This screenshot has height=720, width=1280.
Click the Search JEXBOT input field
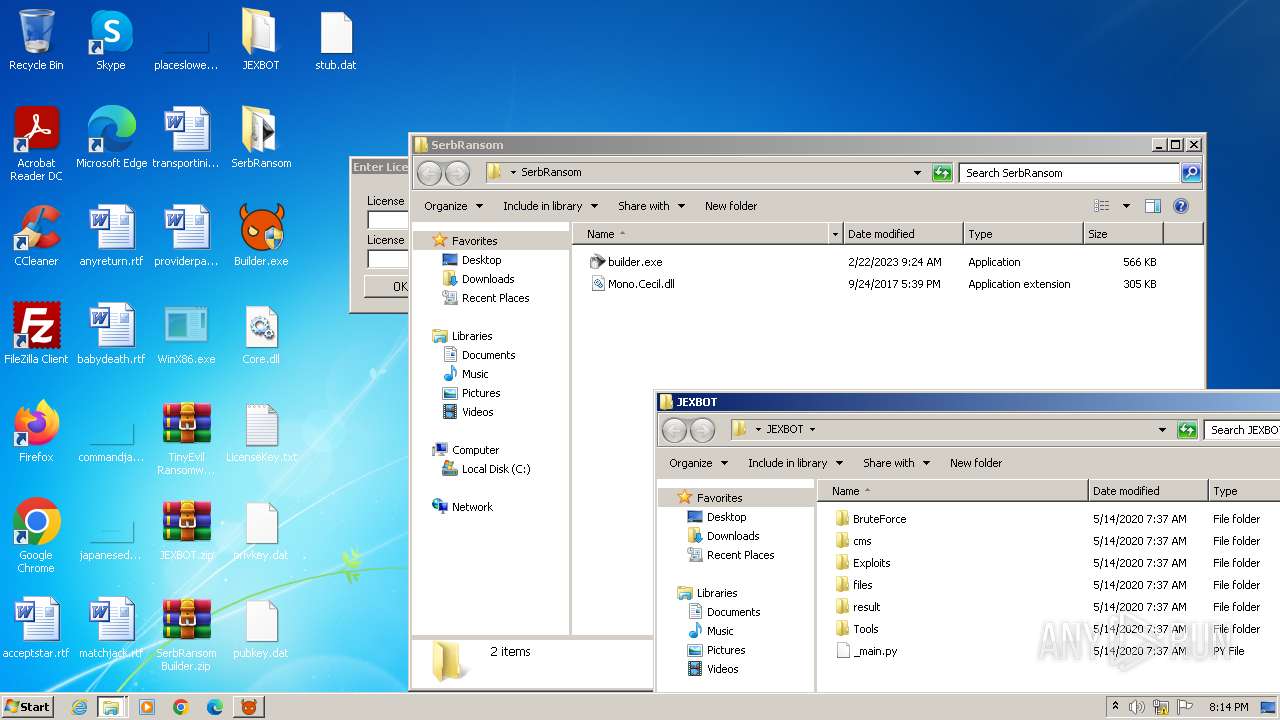click(x=1242, y=430)
